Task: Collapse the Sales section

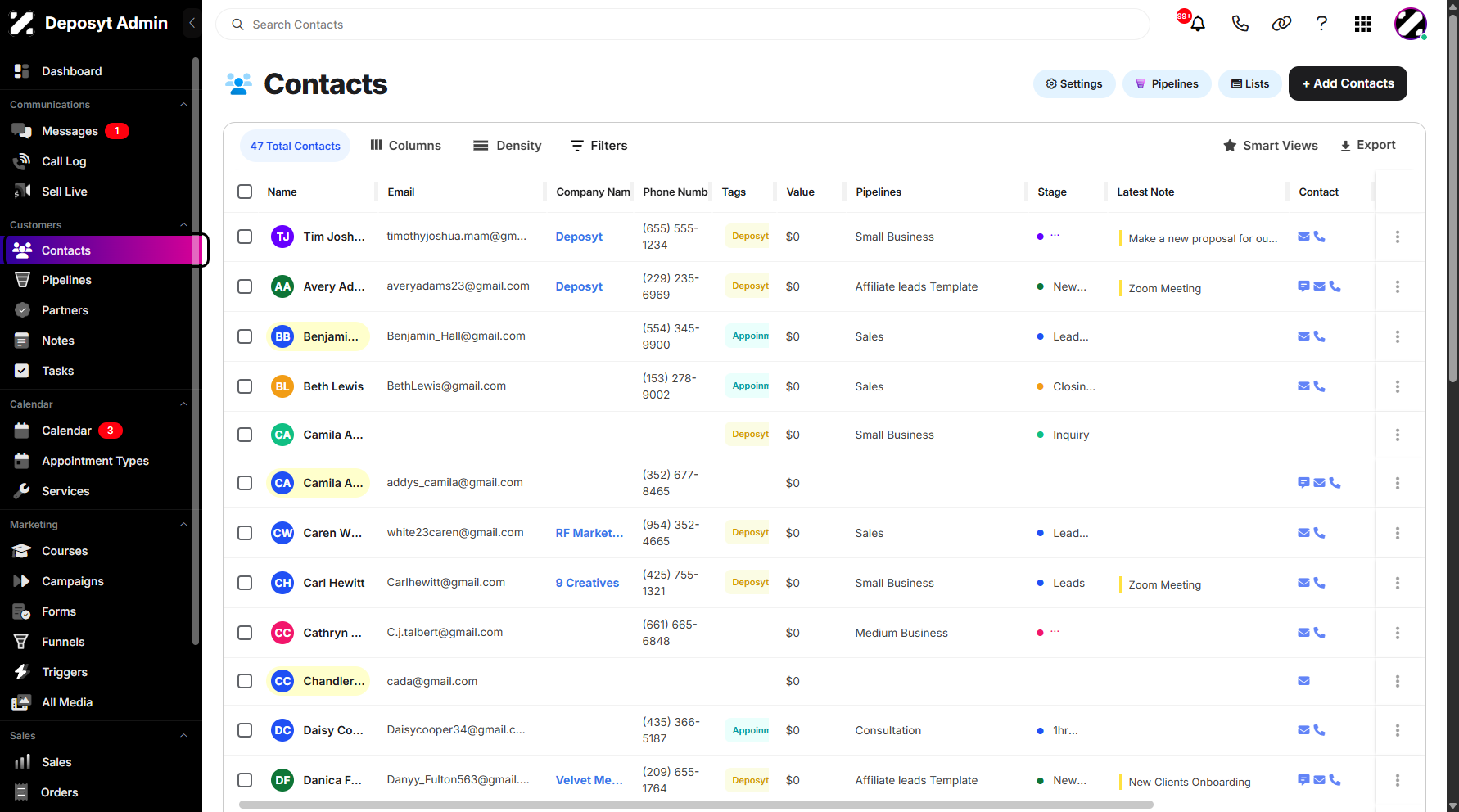Action: point(183,736)
